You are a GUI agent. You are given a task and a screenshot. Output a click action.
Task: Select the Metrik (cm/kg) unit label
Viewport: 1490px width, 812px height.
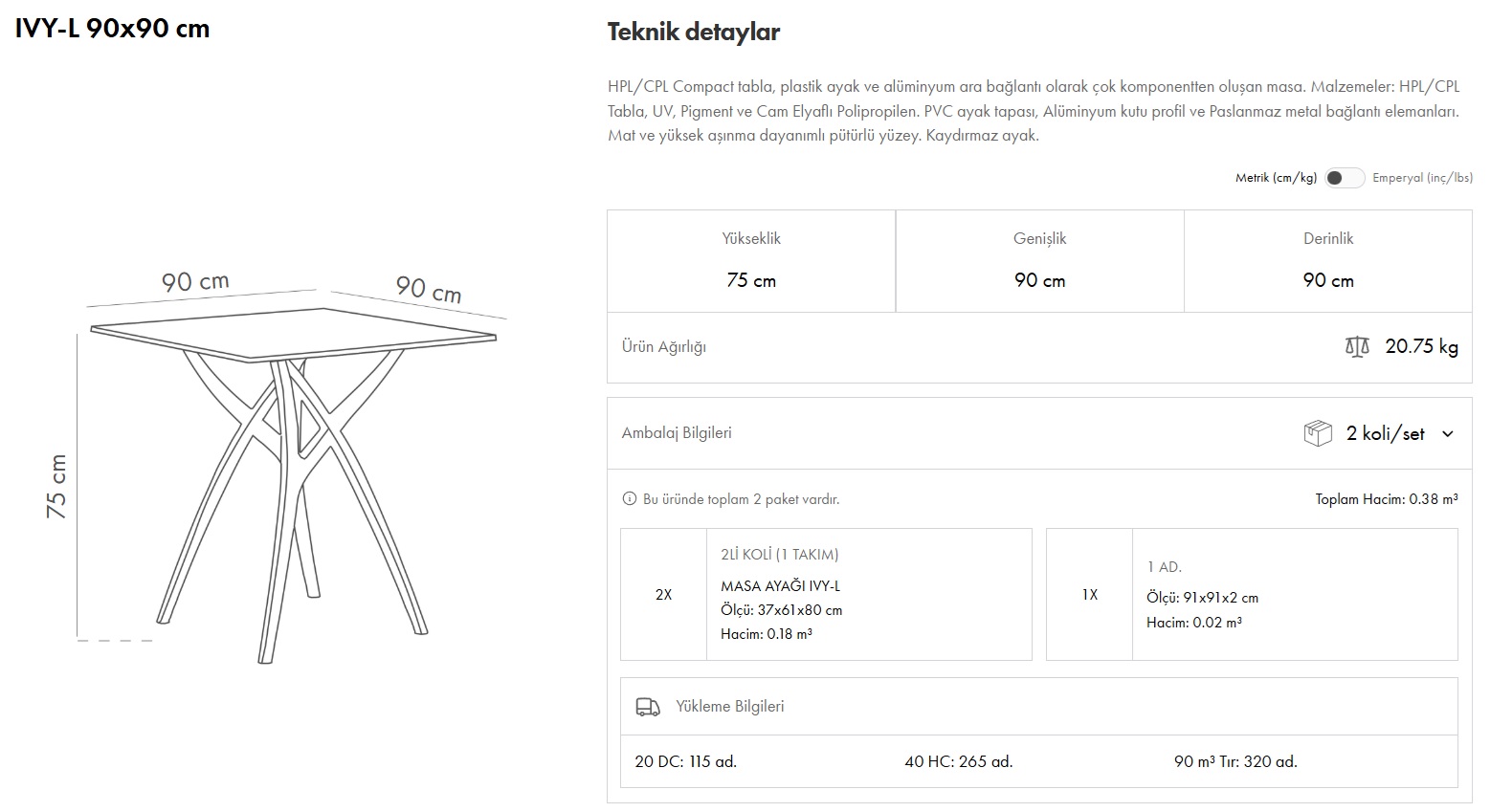coord(1276,178)
